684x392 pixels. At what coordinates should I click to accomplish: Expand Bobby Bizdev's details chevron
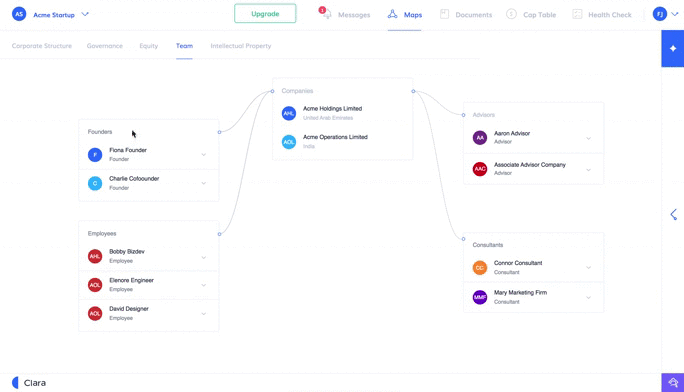204,257
